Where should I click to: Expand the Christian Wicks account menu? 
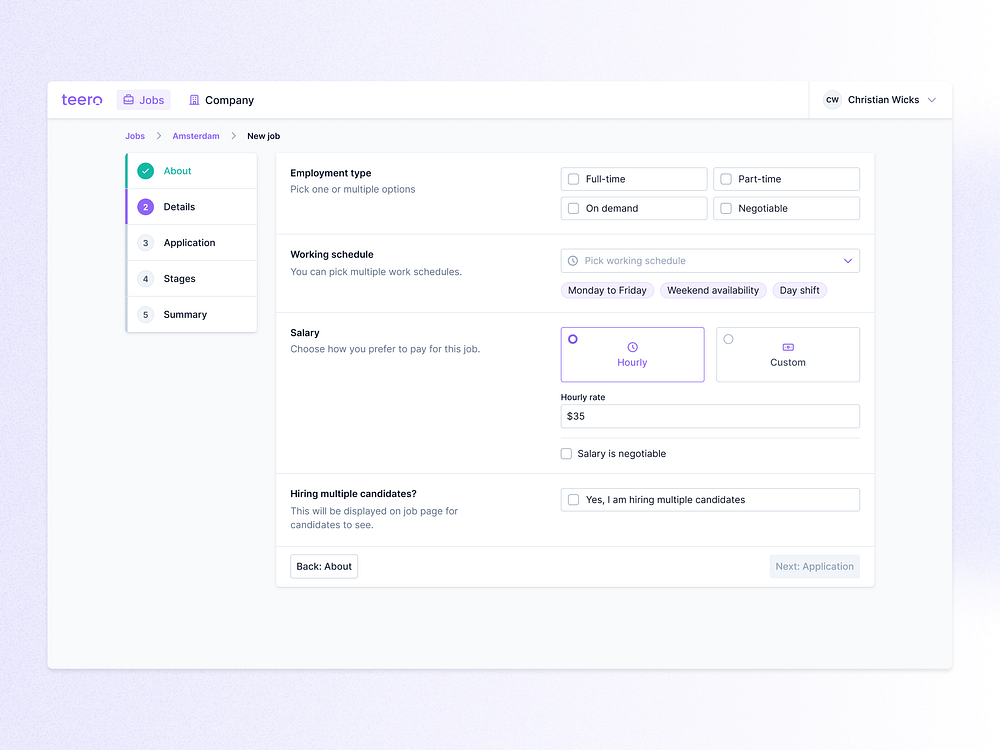point(932,100)
